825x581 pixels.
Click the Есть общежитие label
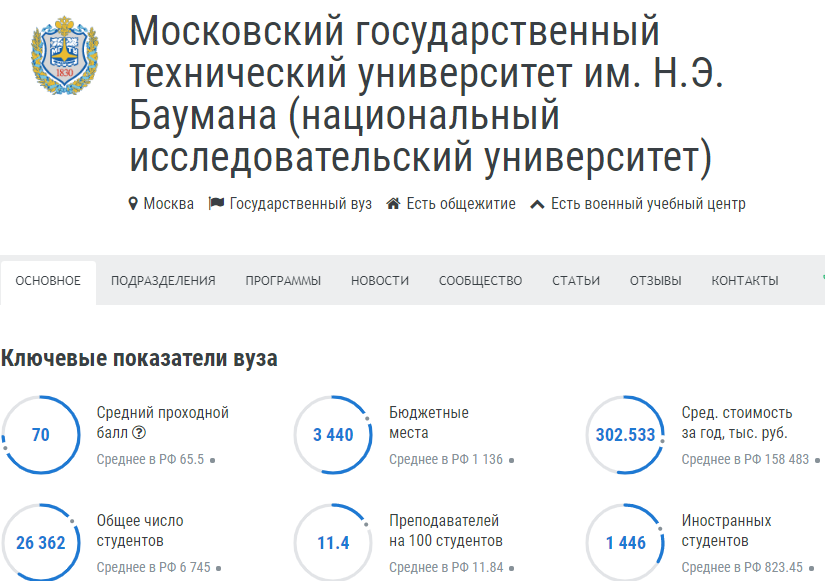tap(461, 204)
